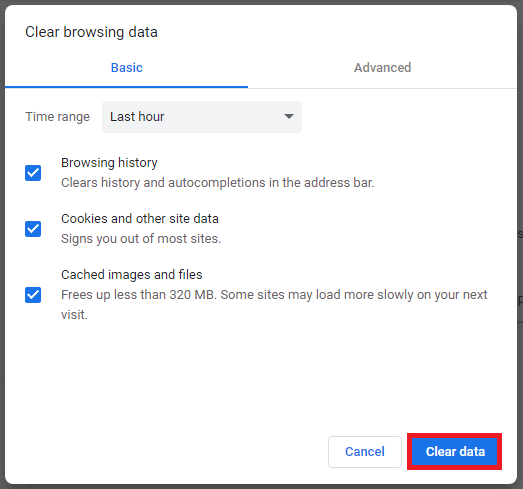Click the blue underline beneath the Basic tab
The image size is (523, 489).
pos(126,87)
